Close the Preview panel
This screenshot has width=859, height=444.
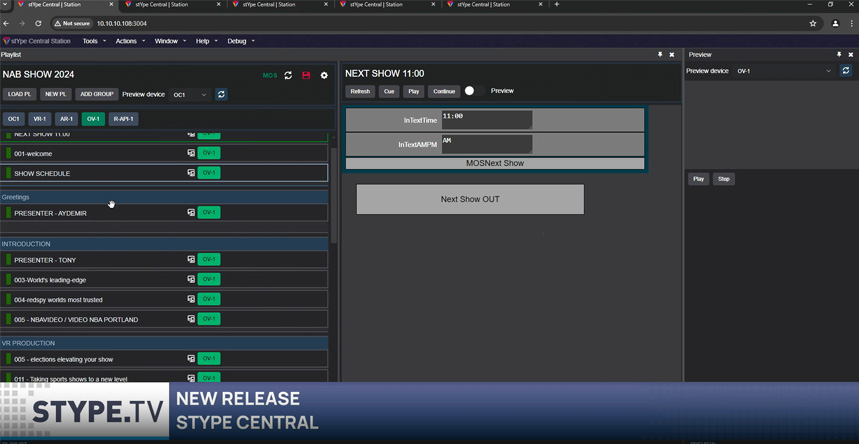pyautogui.click(x=851, y=55)
